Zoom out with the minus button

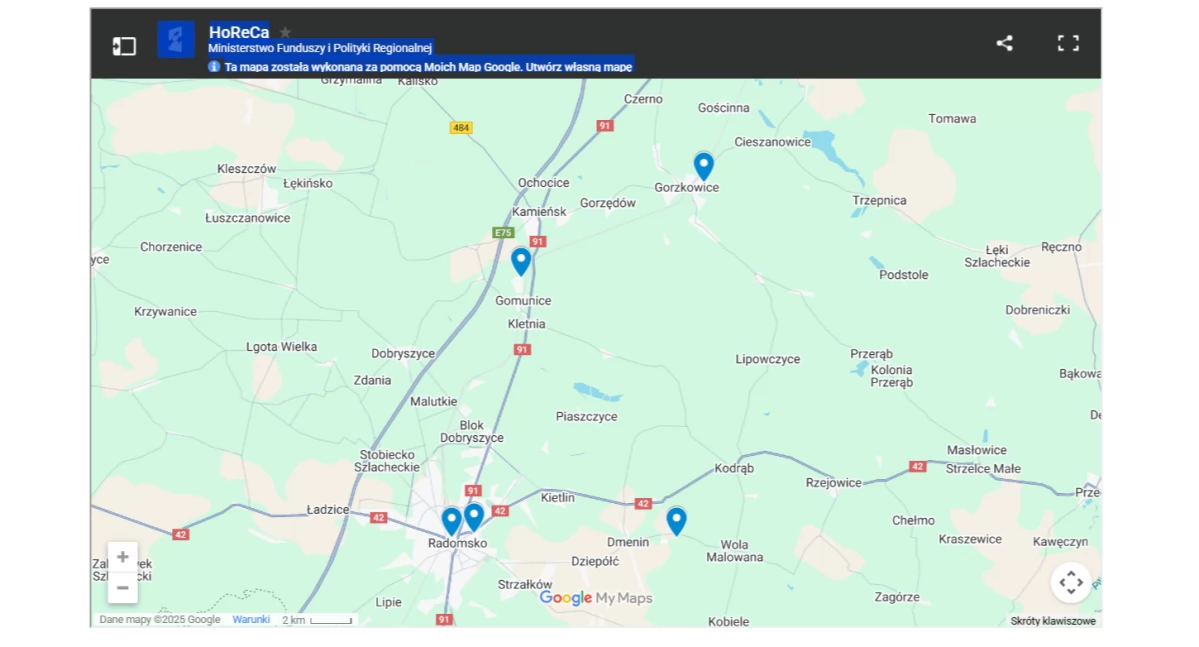tap(122, 588)
